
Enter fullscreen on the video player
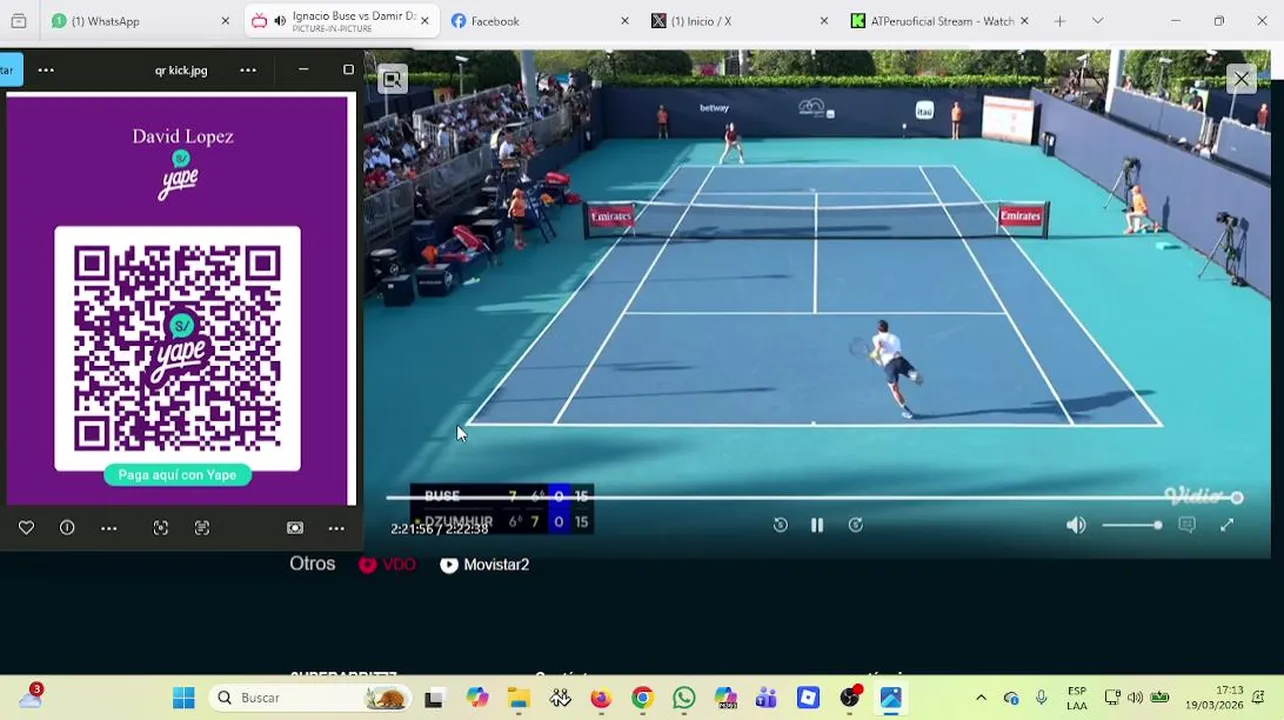(x=1227, y=525)
